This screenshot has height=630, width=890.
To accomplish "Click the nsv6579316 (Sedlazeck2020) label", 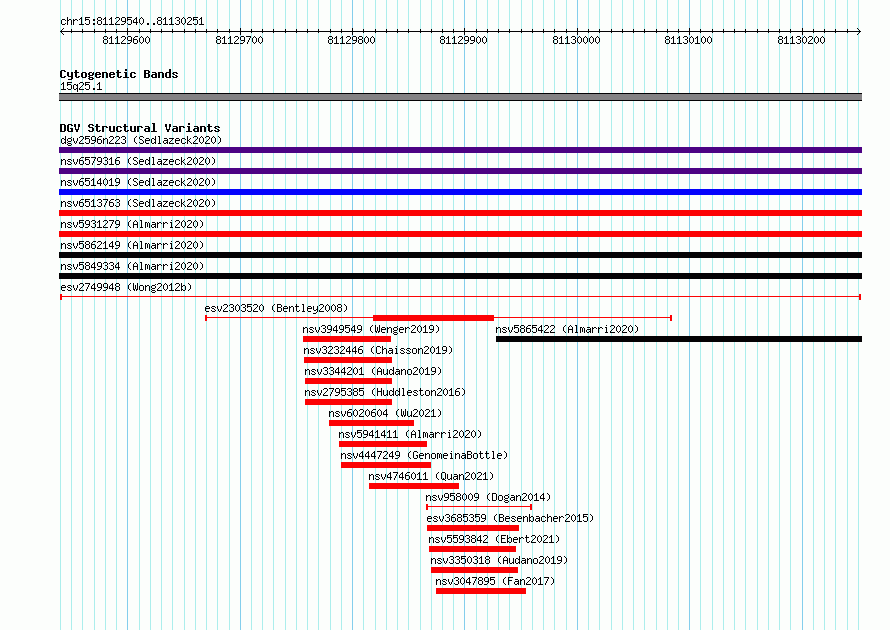I will [138, 161].
